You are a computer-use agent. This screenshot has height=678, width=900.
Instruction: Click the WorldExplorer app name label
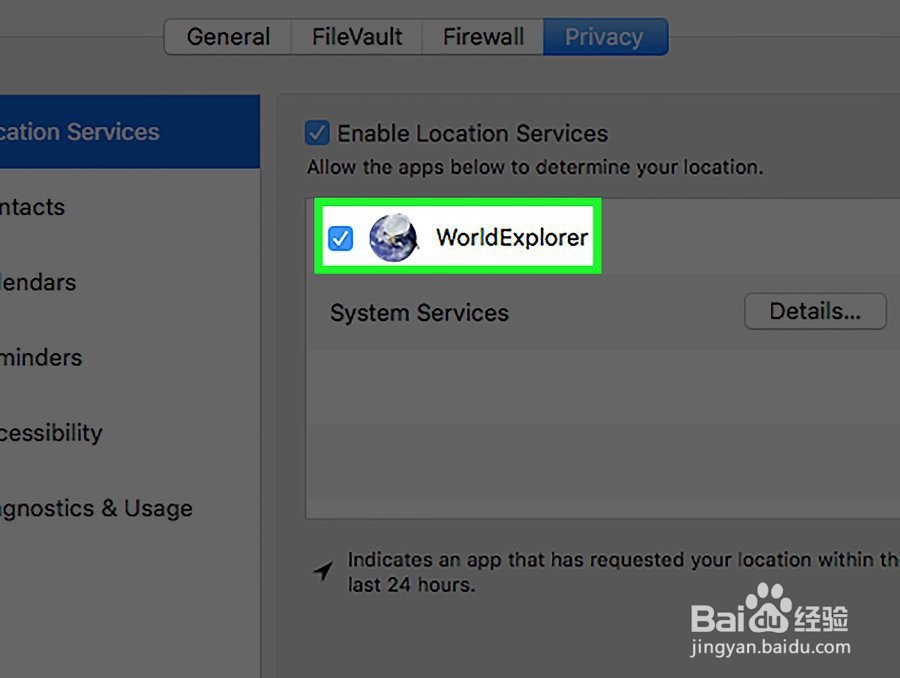click(x=512, y=237)
